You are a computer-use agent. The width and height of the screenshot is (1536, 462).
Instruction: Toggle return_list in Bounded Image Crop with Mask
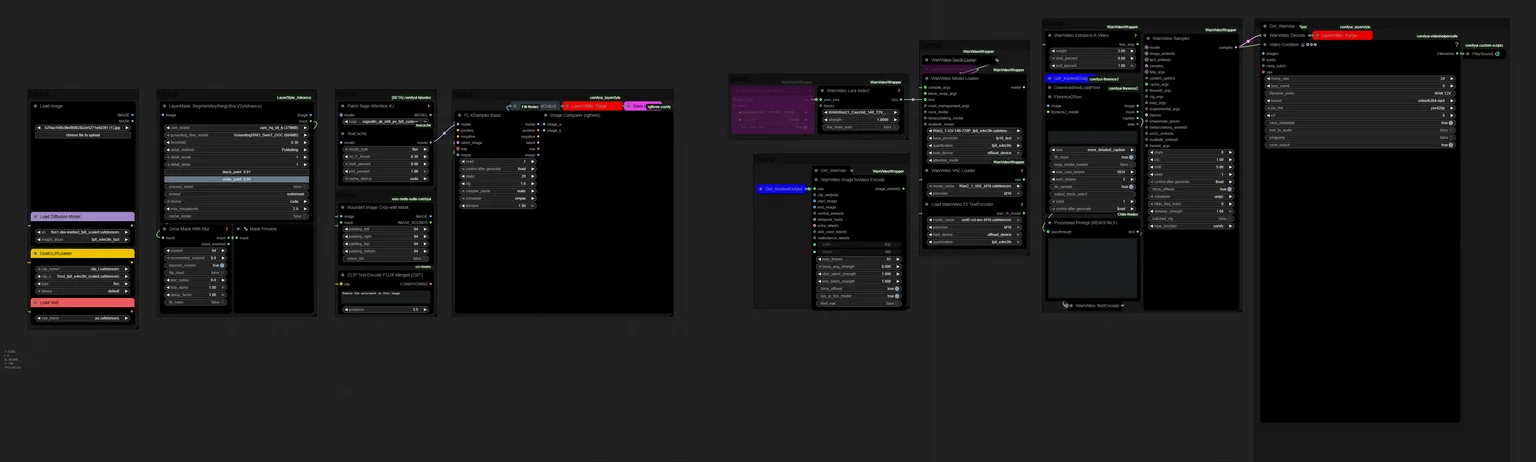384,259
